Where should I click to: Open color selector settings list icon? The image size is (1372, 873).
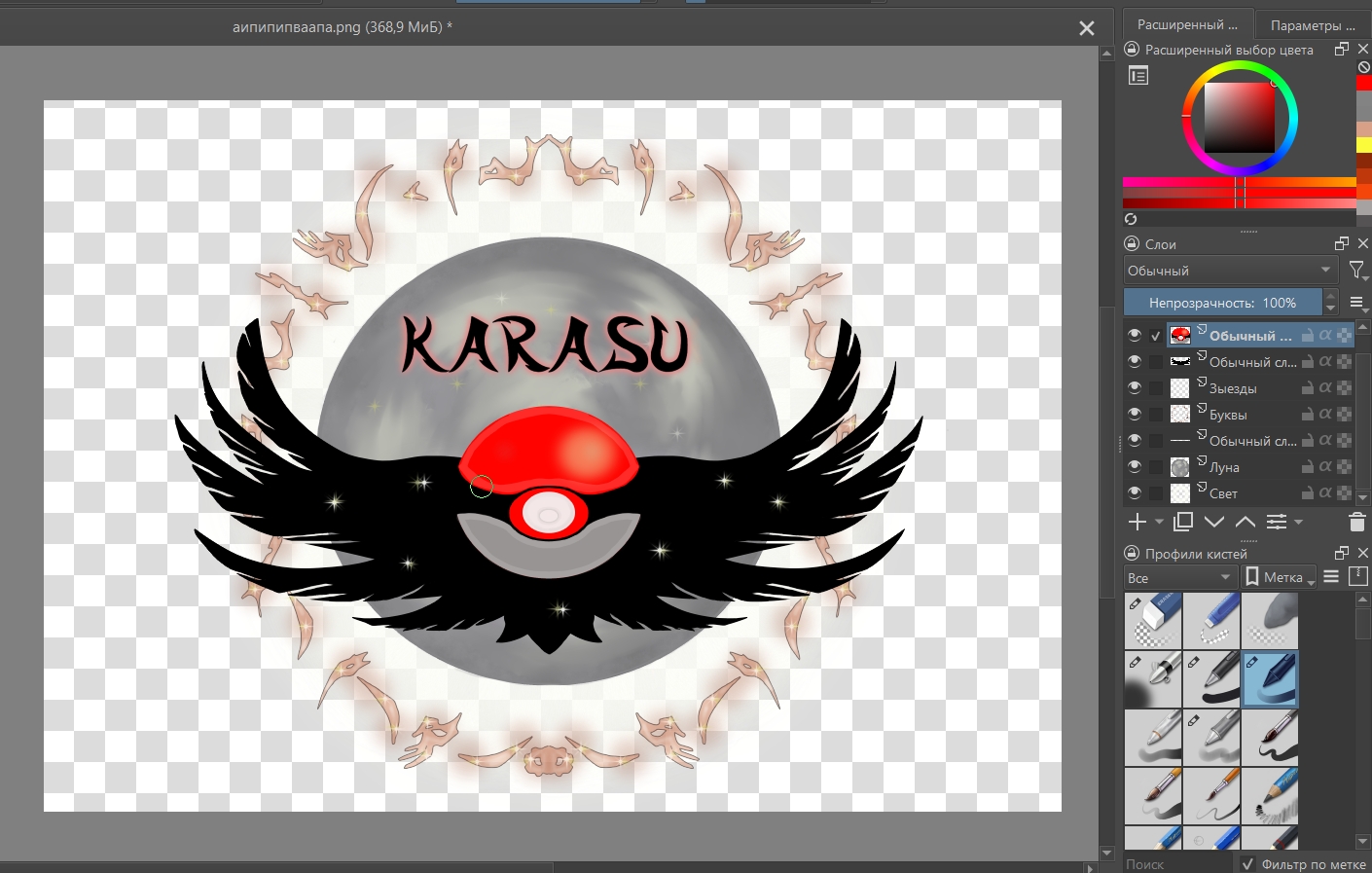pyautogui.click(x=1138, y=75)
